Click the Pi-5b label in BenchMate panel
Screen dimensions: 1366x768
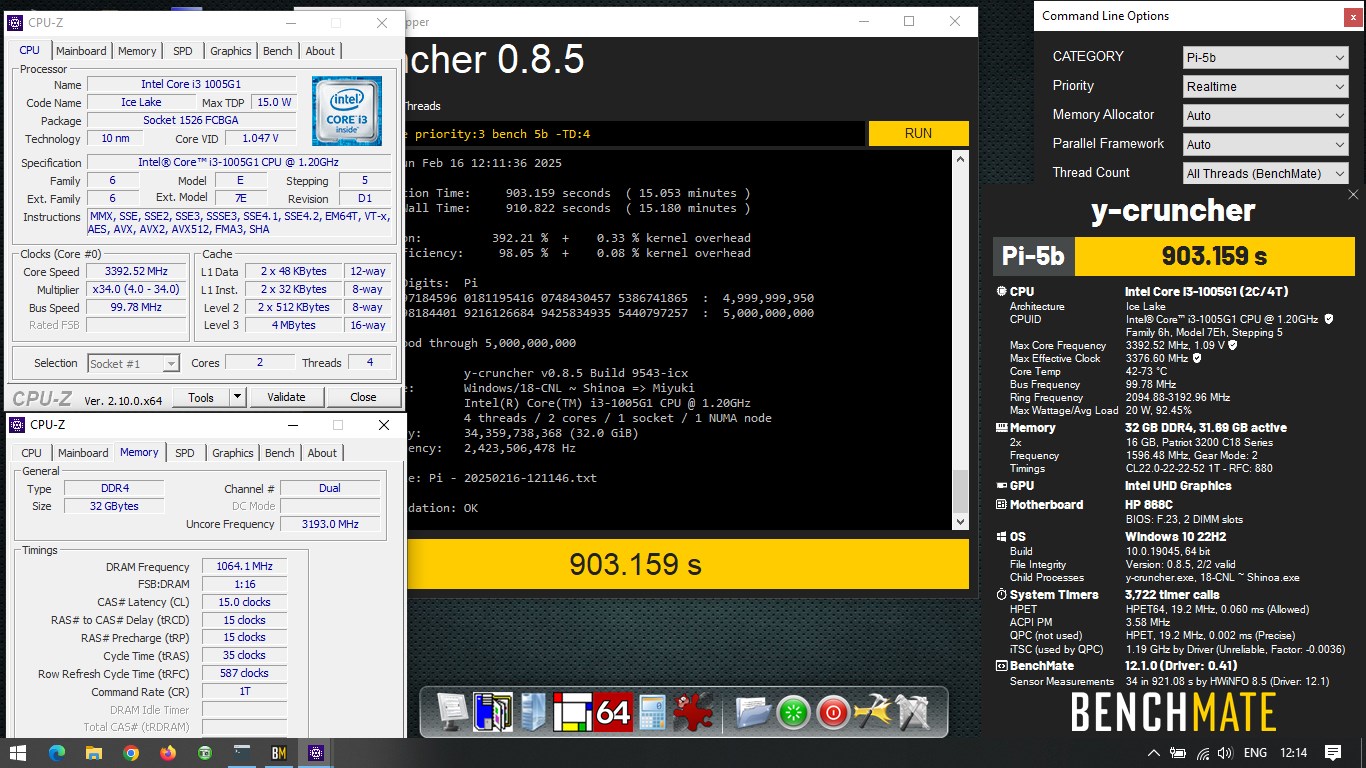pyautogui.click(x=1033, y=257)
